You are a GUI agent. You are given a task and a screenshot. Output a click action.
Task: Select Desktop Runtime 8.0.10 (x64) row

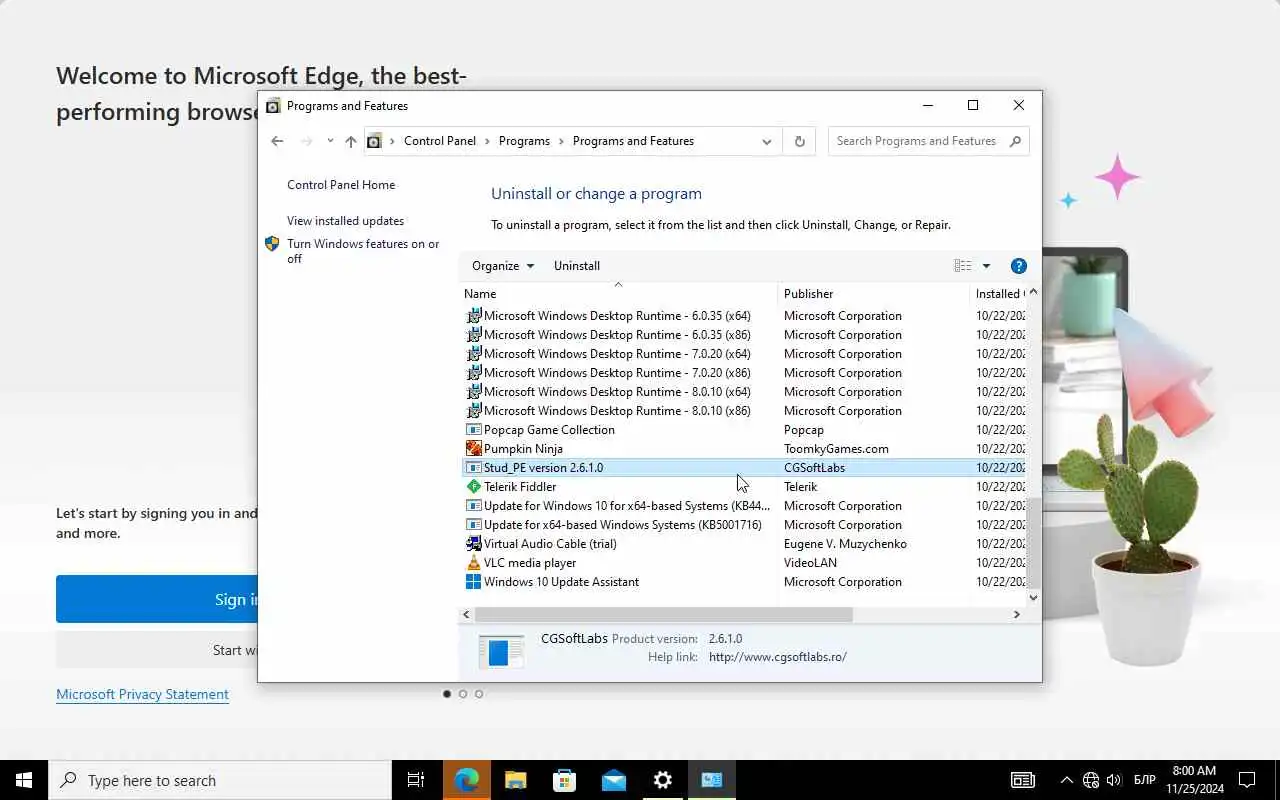[744, 392]
